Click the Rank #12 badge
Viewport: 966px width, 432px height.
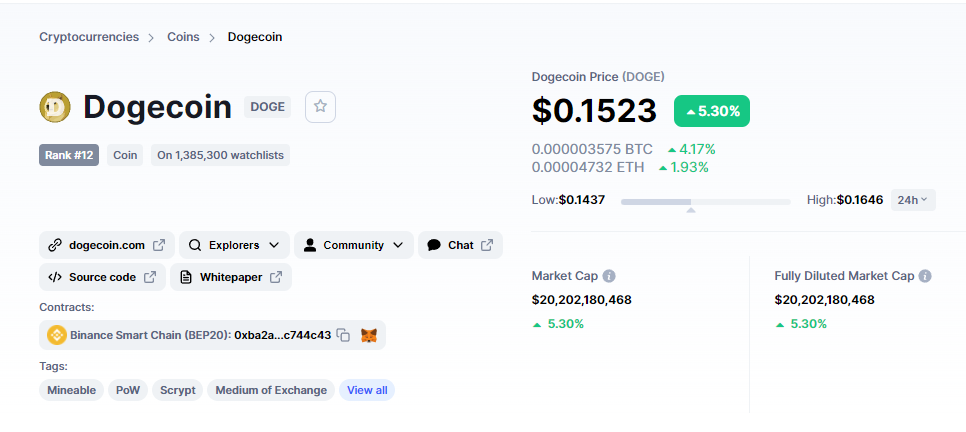69,155
